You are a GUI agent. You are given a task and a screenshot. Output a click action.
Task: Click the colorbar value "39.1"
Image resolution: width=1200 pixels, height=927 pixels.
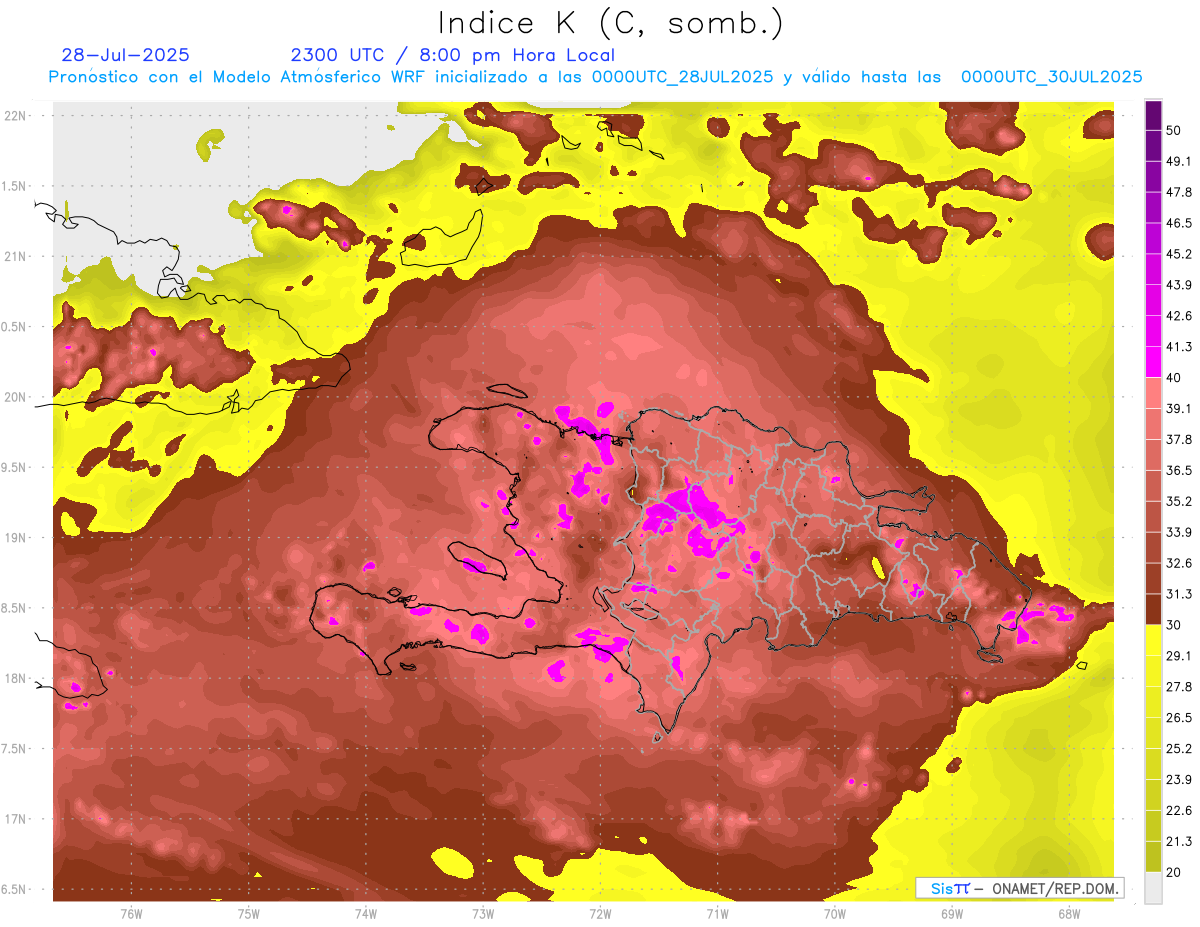pos(1178,408)
